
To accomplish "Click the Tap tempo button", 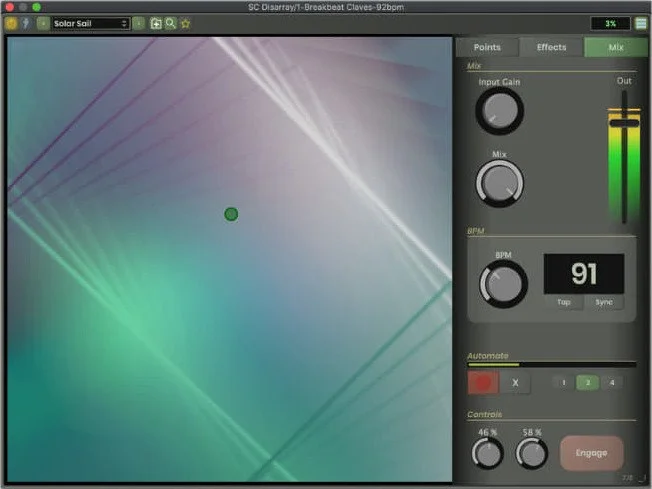I will 563,302.
